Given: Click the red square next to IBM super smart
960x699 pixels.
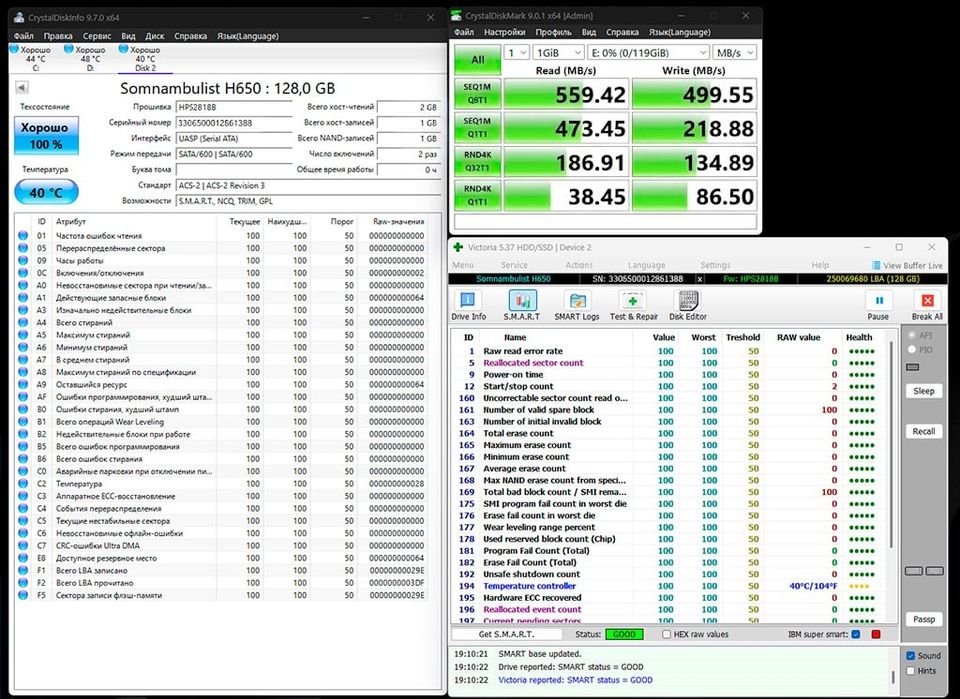Looking at the screenshot, I should click(x=876, y=634).
